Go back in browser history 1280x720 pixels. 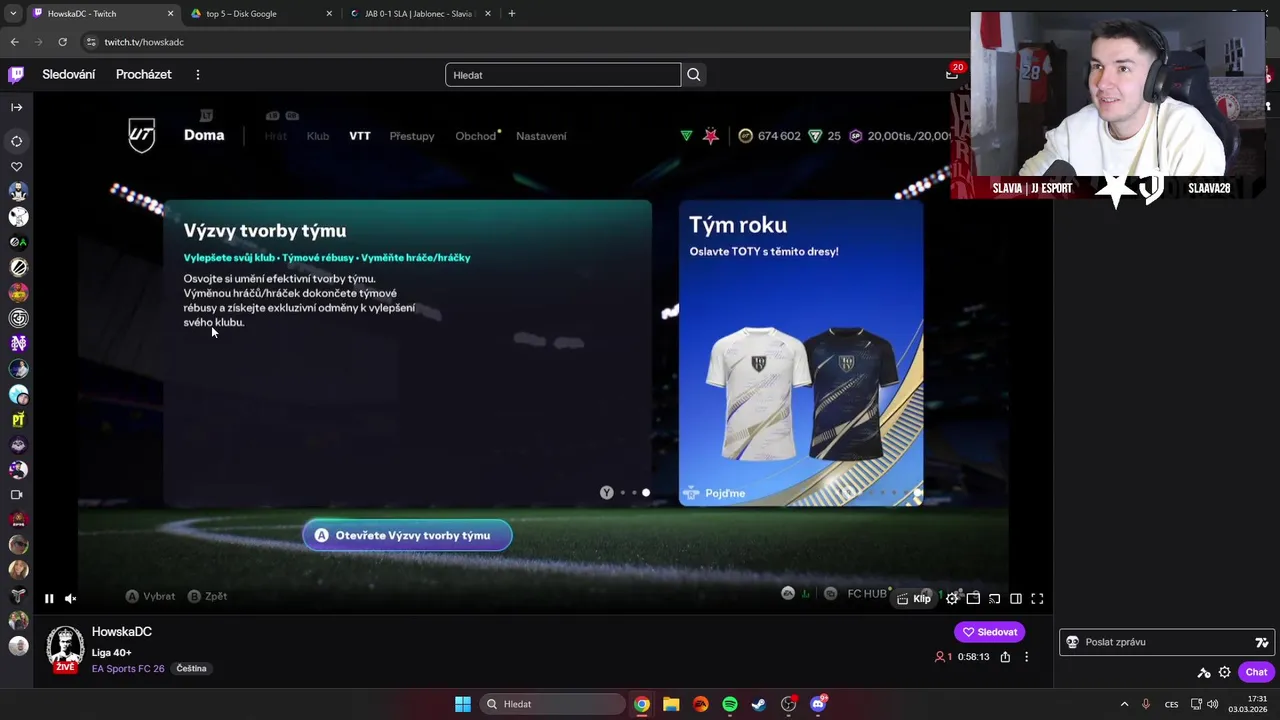[x=14, y=42]
